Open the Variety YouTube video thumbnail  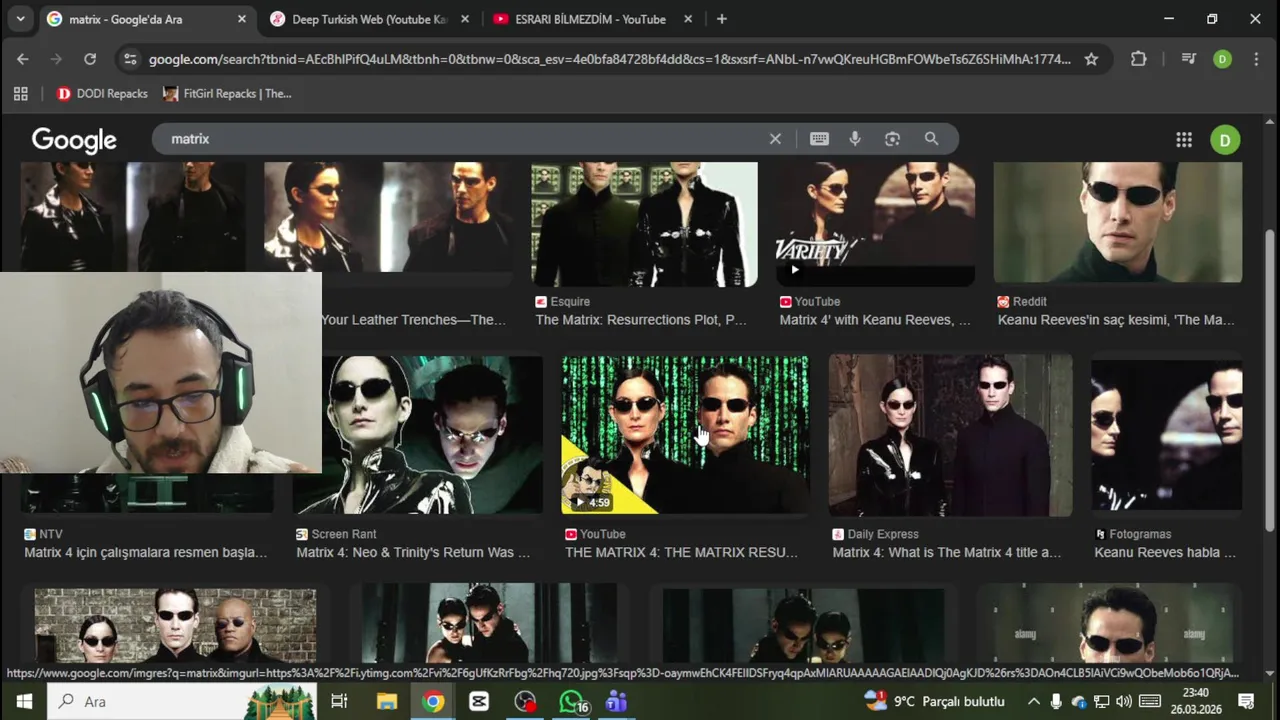click(x=876, y=224)
